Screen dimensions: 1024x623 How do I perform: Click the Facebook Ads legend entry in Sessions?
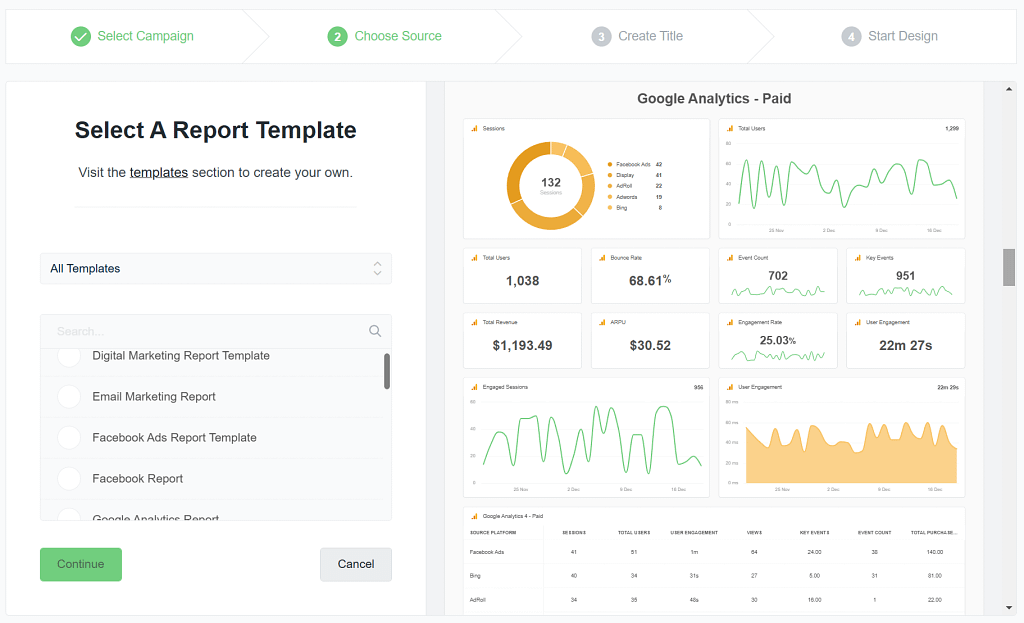[635, 165]
